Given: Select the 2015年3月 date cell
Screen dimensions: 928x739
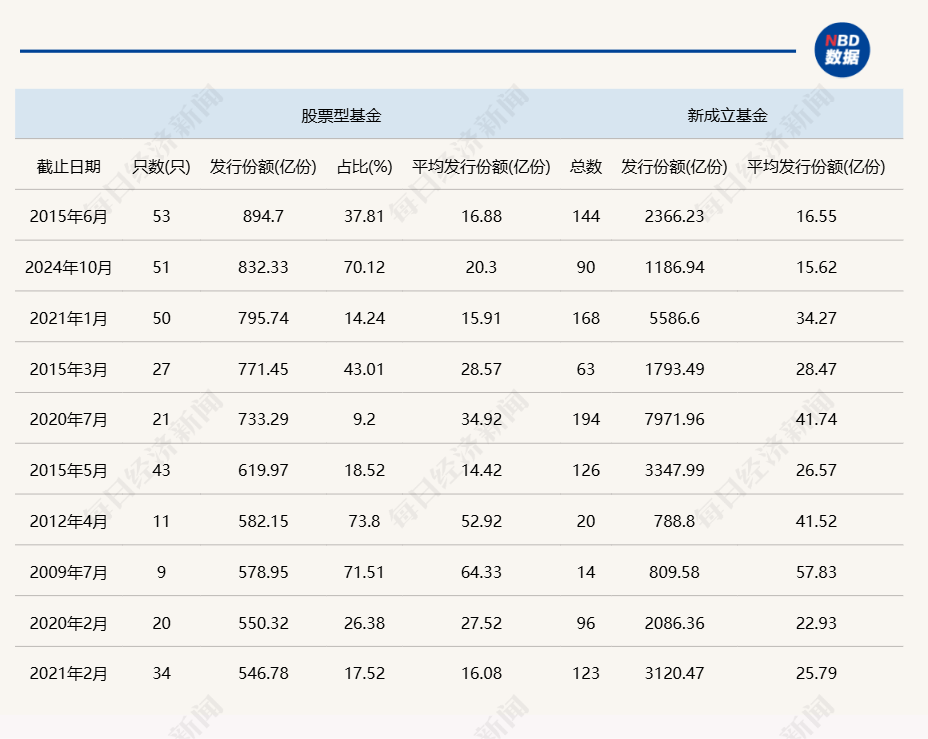Looking at the screenshot, I should pos(69,369).
